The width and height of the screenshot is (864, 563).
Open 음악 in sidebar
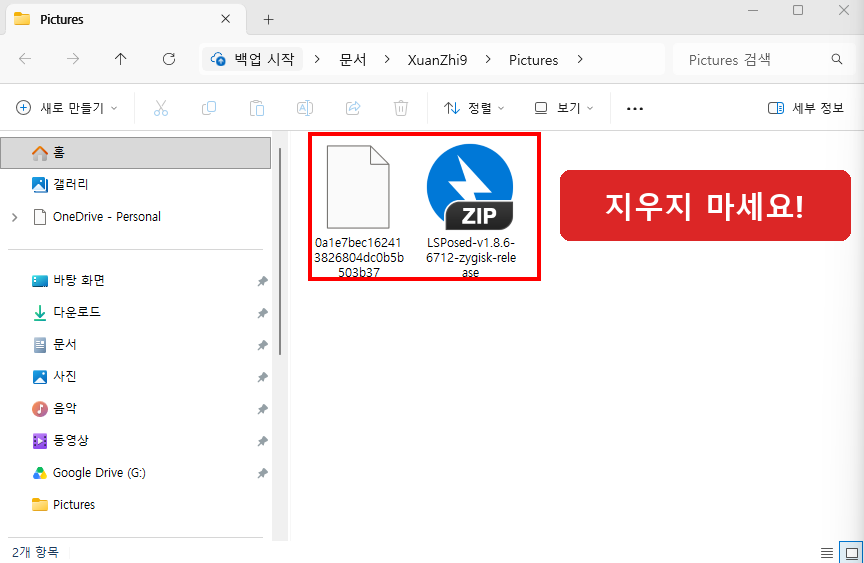[136, 409]
